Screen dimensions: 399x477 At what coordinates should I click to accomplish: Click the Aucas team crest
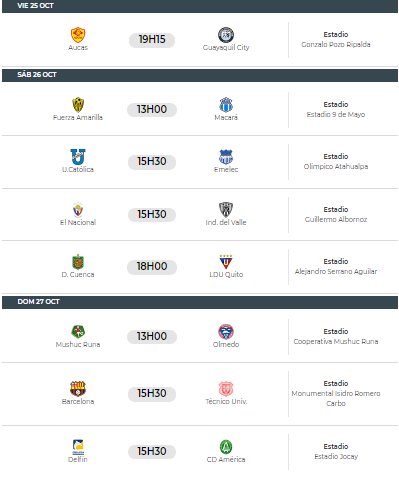coord(78,35)
